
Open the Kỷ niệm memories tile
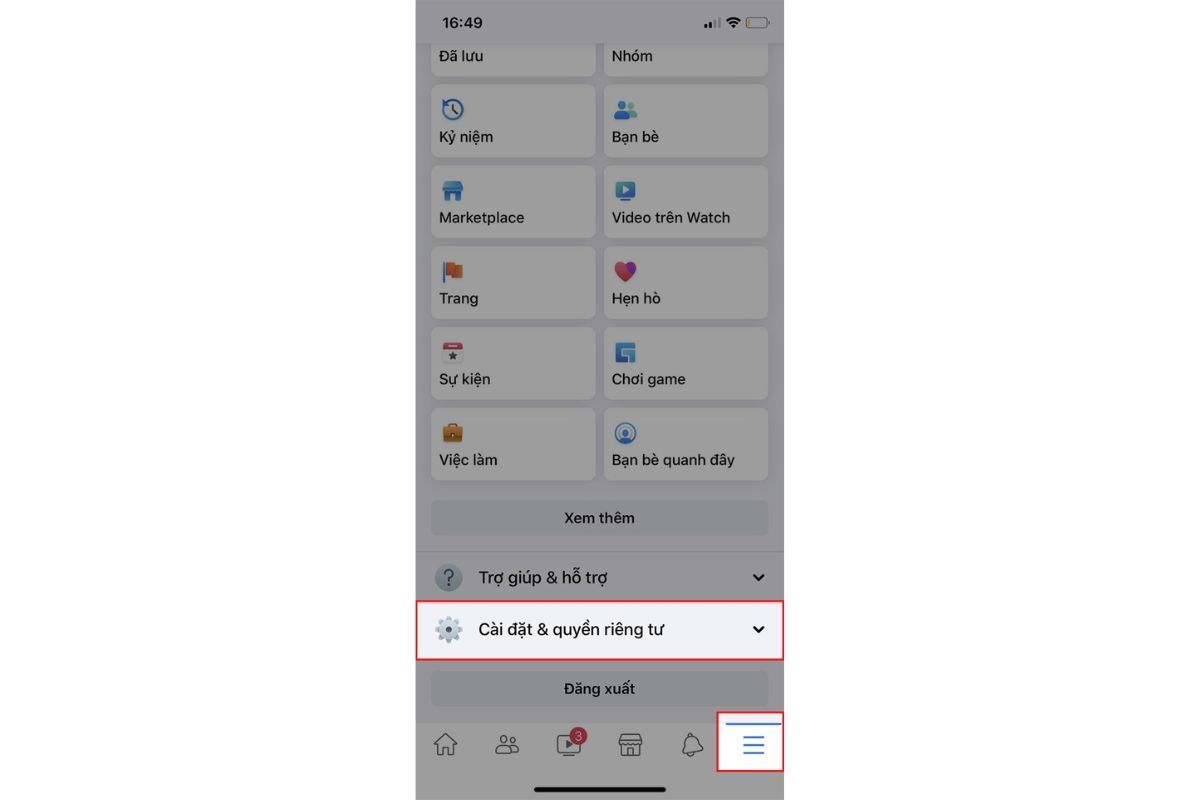(513, 121)
